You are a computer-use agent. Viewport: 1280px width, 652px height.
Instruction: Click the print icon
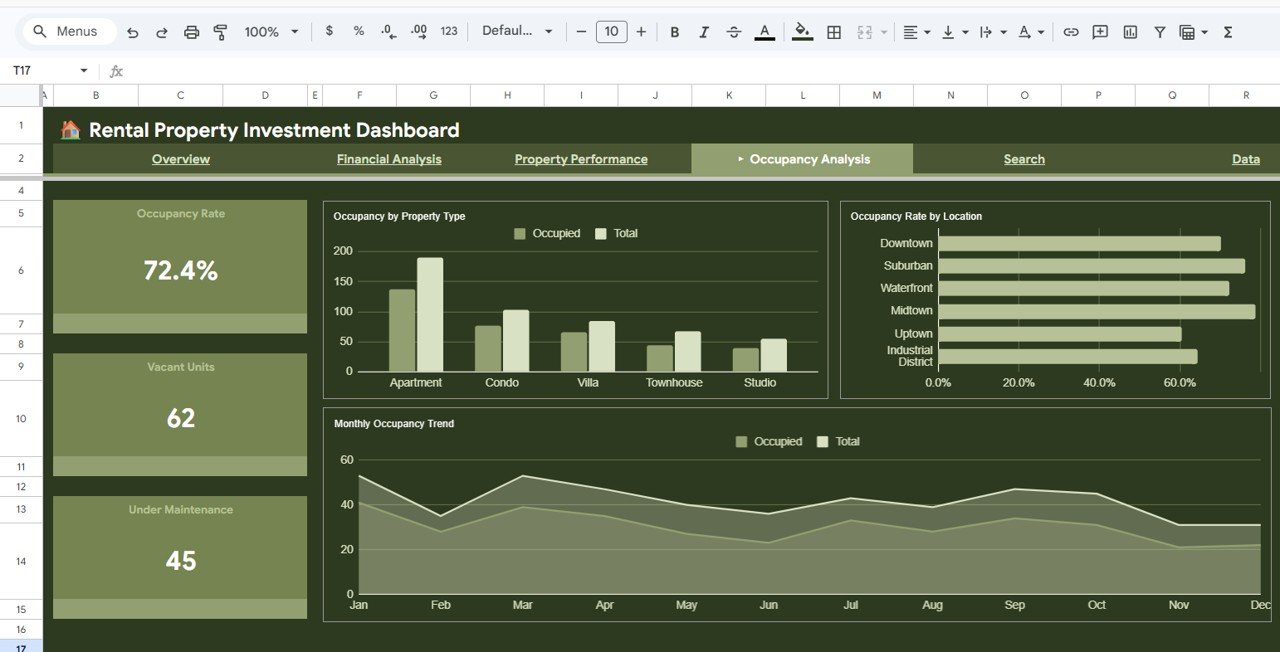191,31
